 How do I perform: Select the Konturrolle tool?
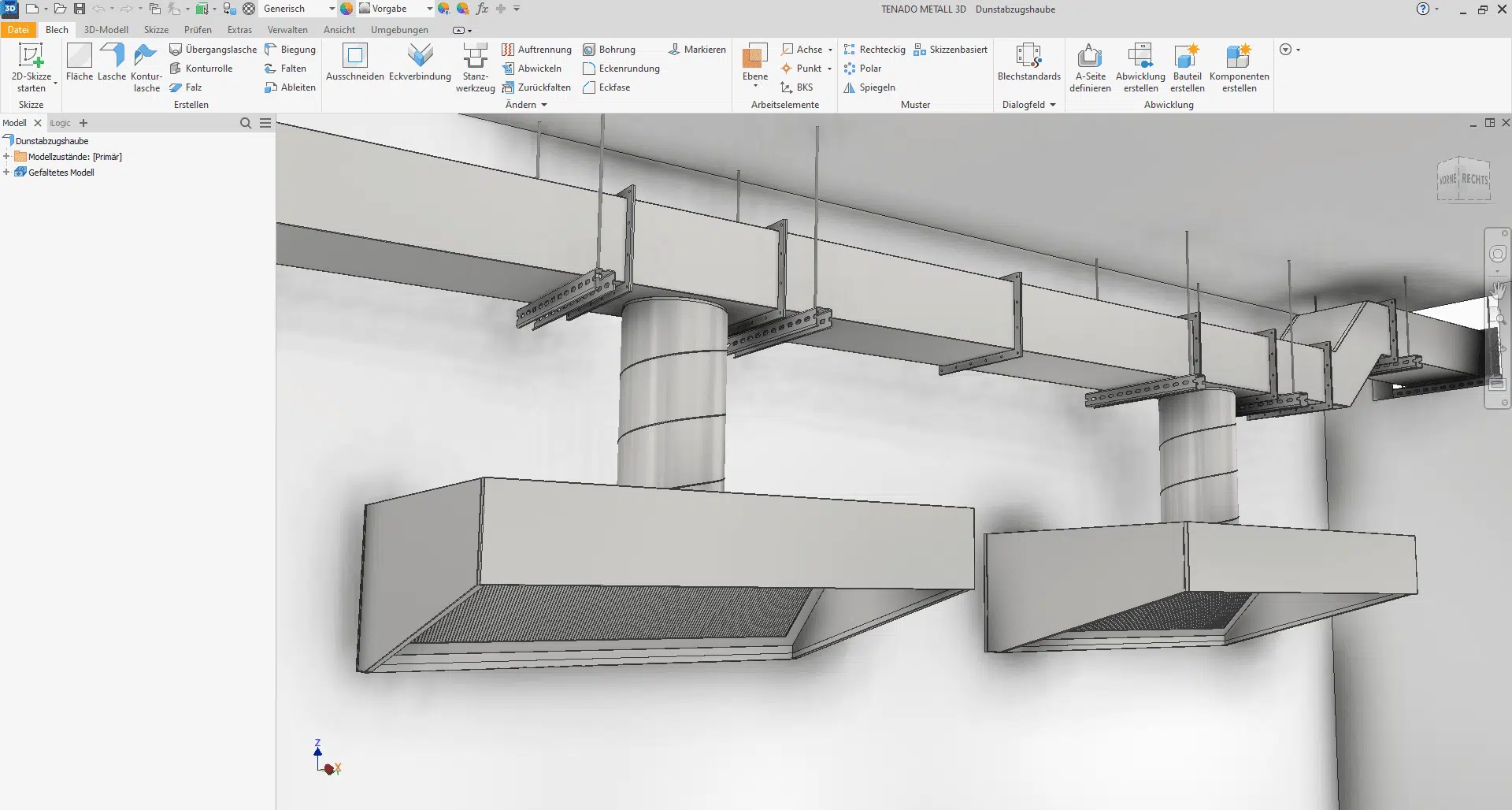(x=201, y=69)
